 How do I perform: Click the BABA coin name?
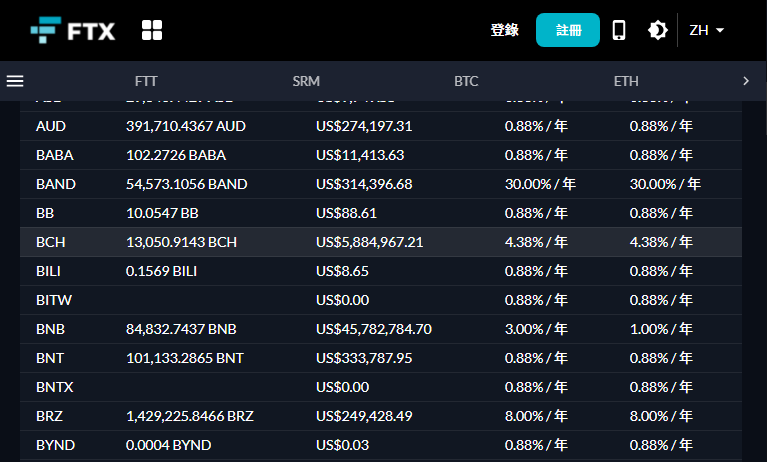55,155
